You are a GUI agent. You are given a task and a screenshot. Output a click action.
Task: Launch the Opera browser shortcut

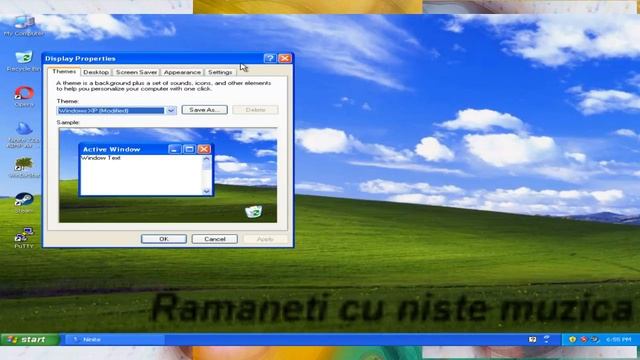(x=24, y=97)
